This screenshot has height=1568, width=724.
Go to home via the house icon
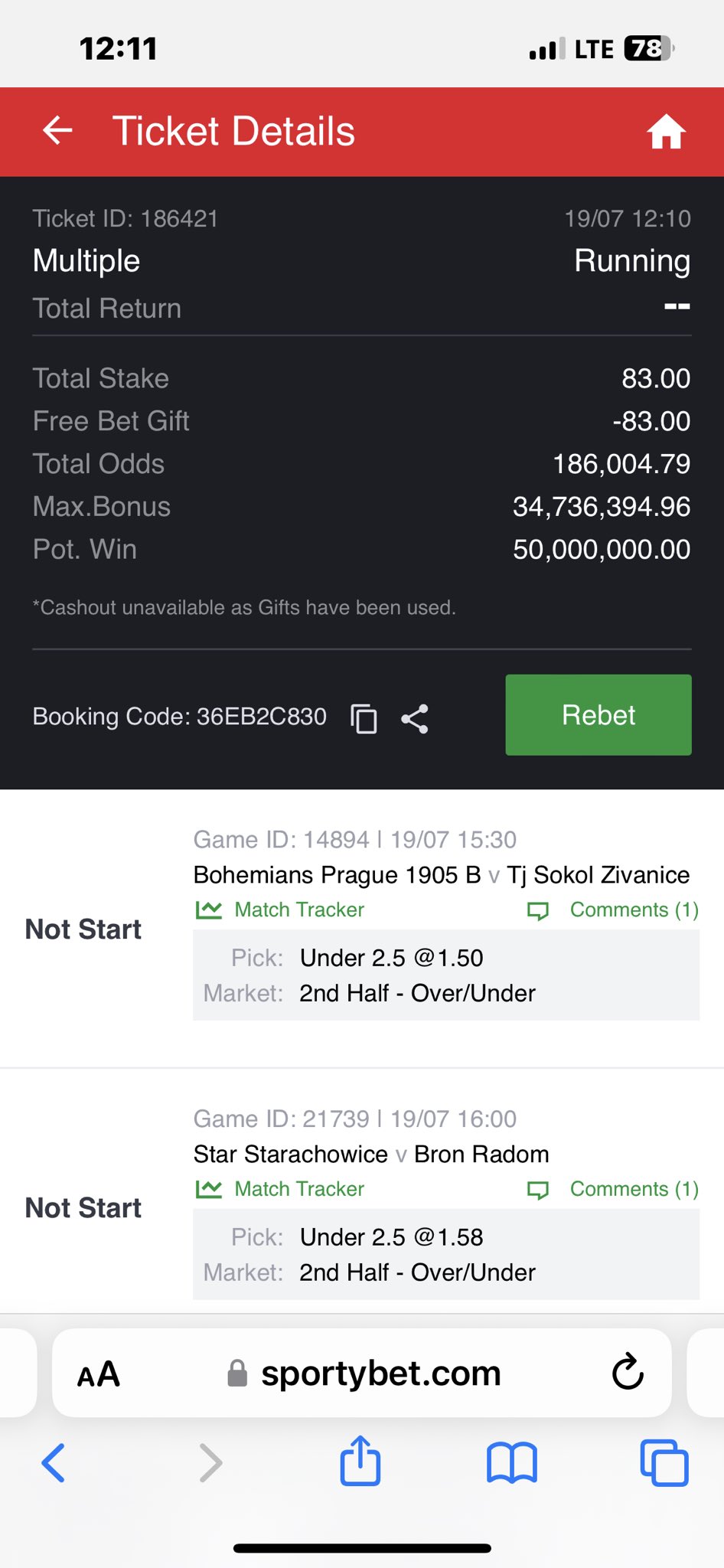(x=666, y=131)
